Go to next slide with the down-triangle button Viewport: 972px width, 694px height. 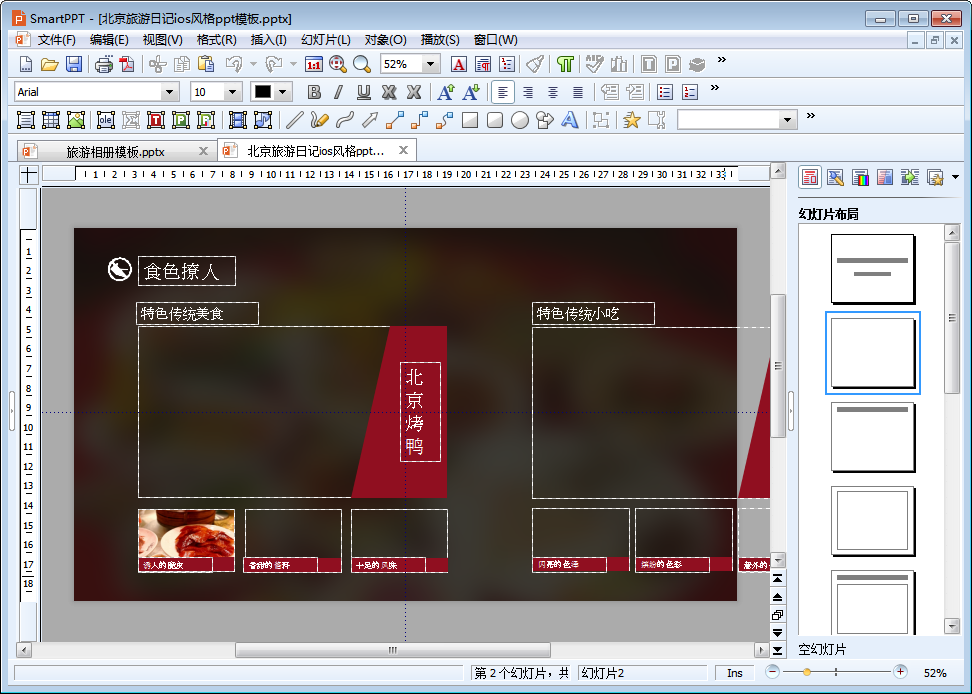coord(777,633)
